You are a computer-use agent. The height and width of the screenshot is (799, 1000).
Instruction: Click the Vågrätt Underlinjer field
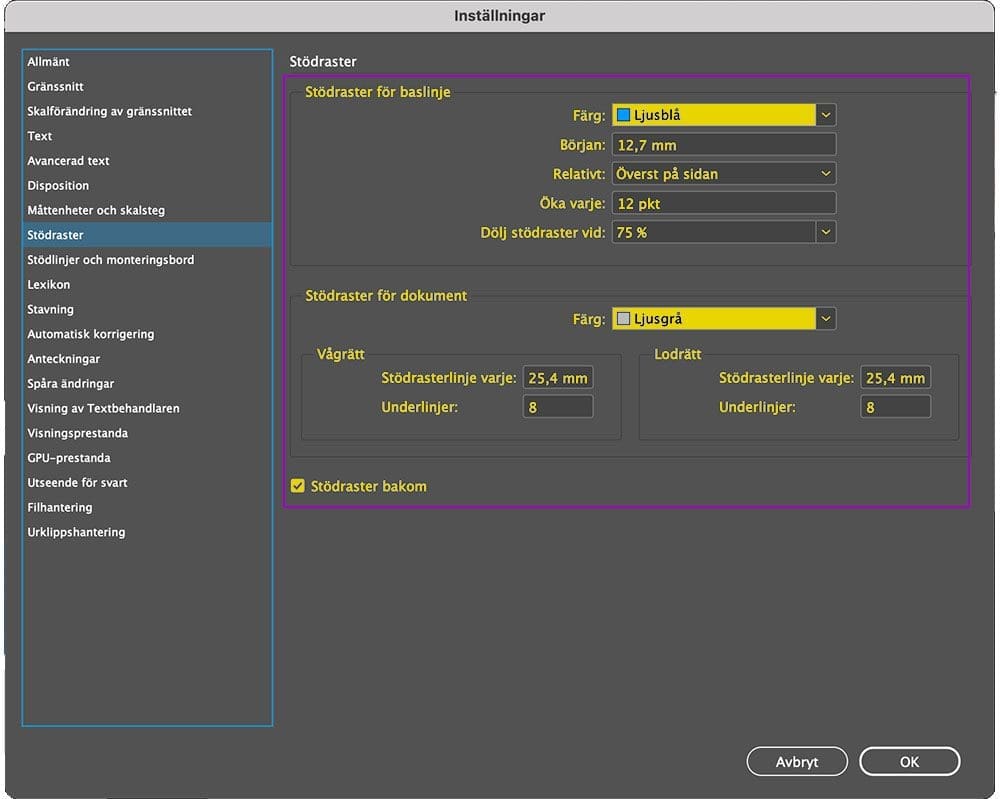click(558, 407)
